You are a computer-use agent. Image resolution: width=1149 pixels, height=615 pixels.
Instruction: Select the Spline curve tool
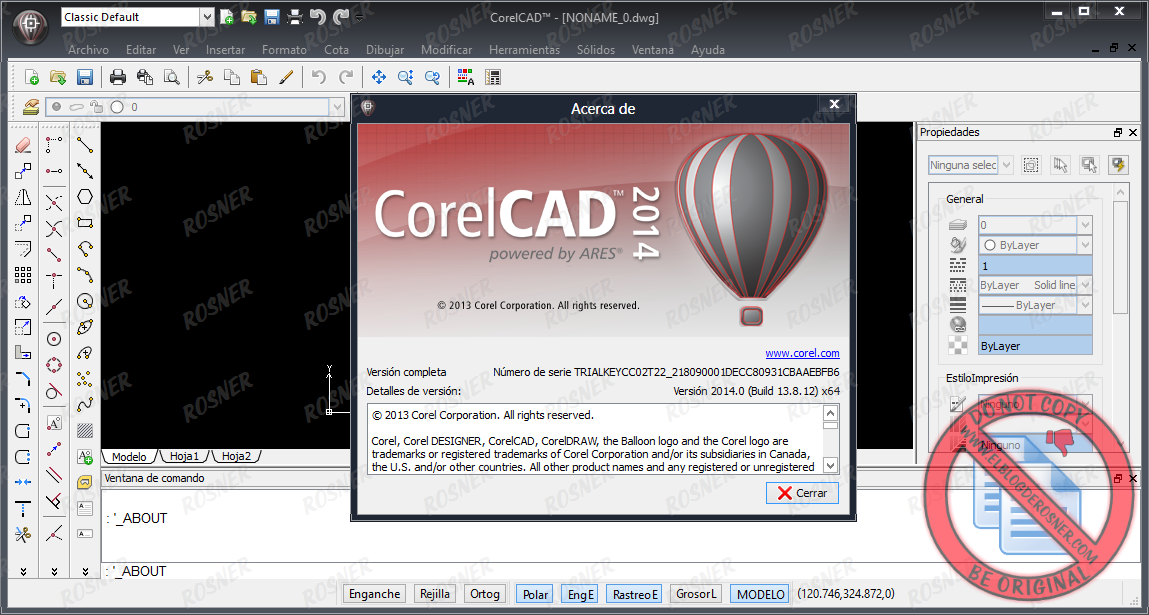click(x=85, y=405)
